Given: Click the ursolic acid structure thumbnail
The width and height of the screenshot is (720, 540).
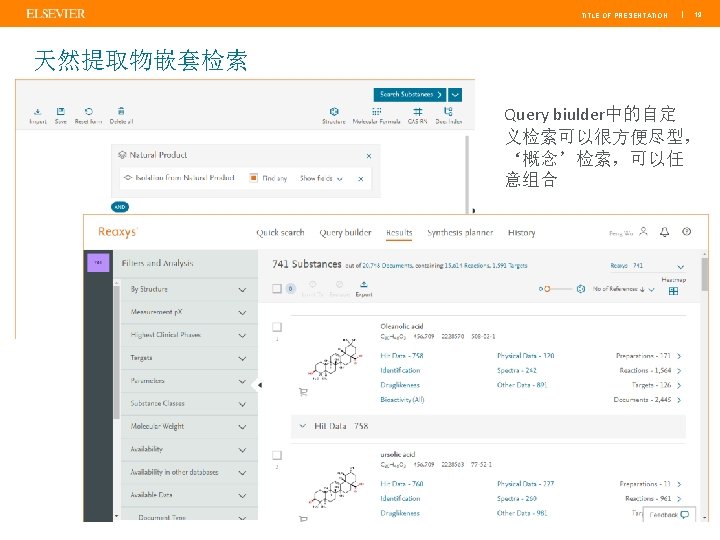Looking at the screenshot, I should 336,487.
